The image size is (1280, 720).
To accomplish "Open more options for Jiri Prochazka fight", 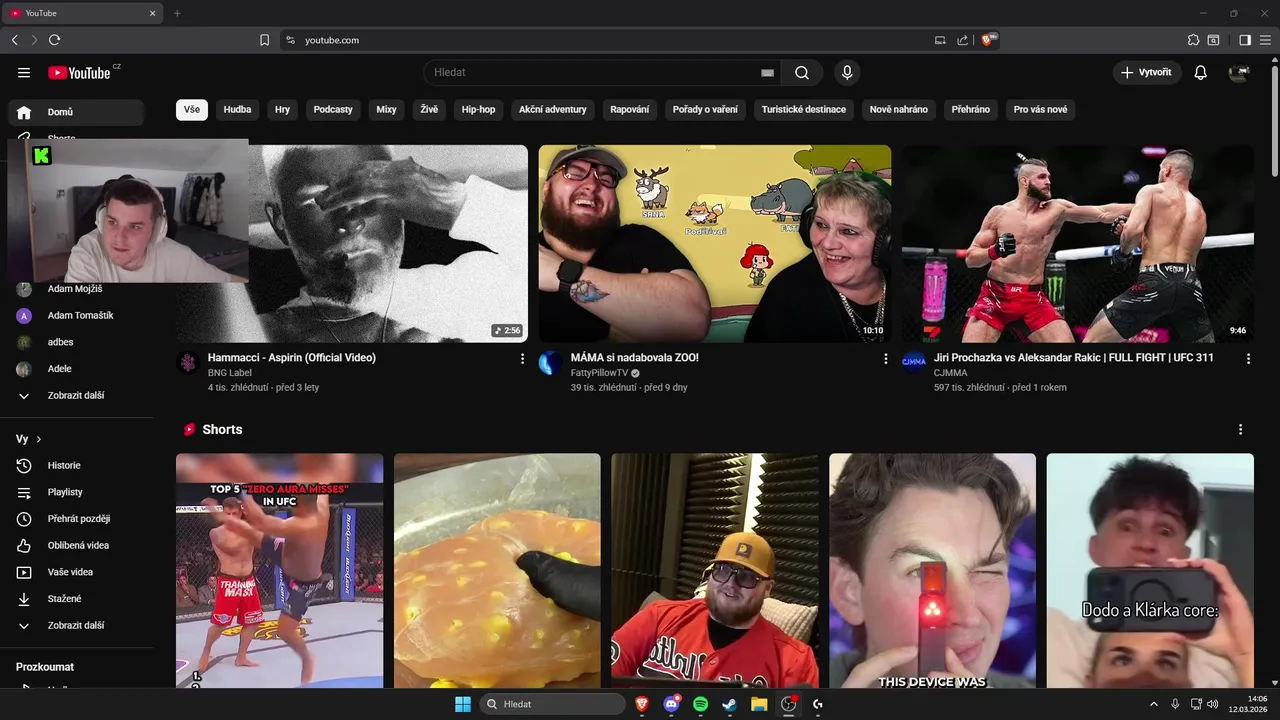I will pyautogui.click(x=1248, y=358).
